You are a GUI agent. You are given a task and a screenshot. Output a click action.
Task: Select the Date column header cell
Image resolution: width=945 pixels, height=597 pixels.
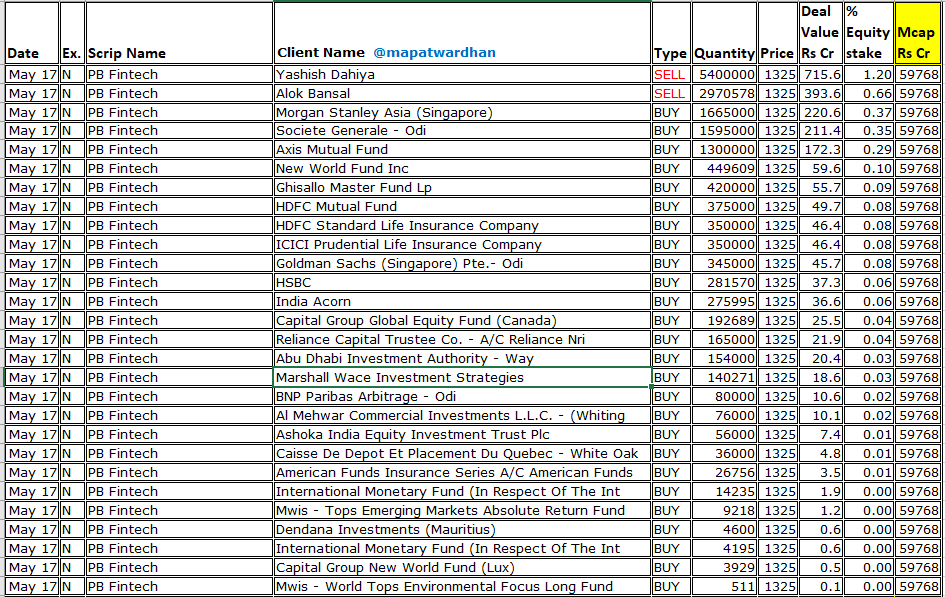coord(32,33)
